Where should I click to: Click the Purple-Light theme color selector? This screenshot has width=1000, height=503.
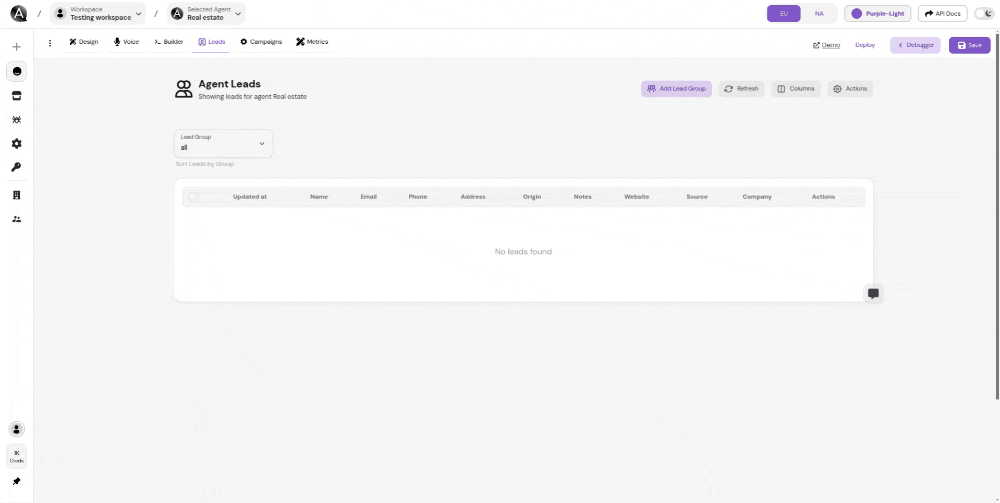click(x=878, y=13)
